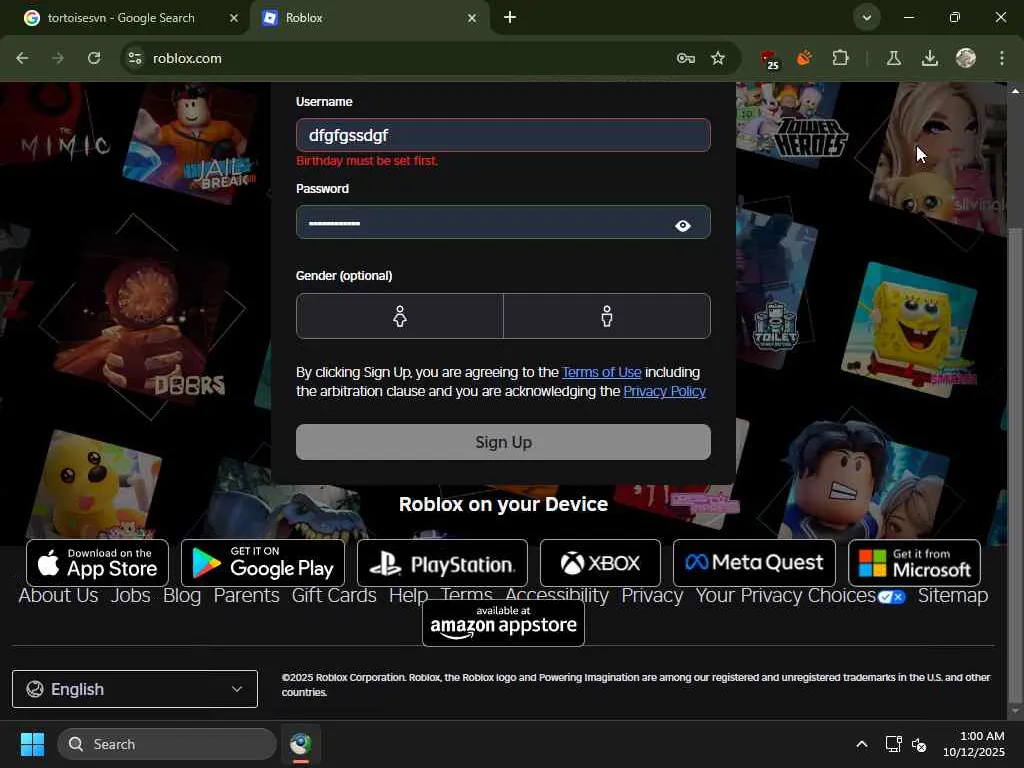Show hidden system tray icons
The width and height of the screenshot is (1024, 768).
click(862, 744)
